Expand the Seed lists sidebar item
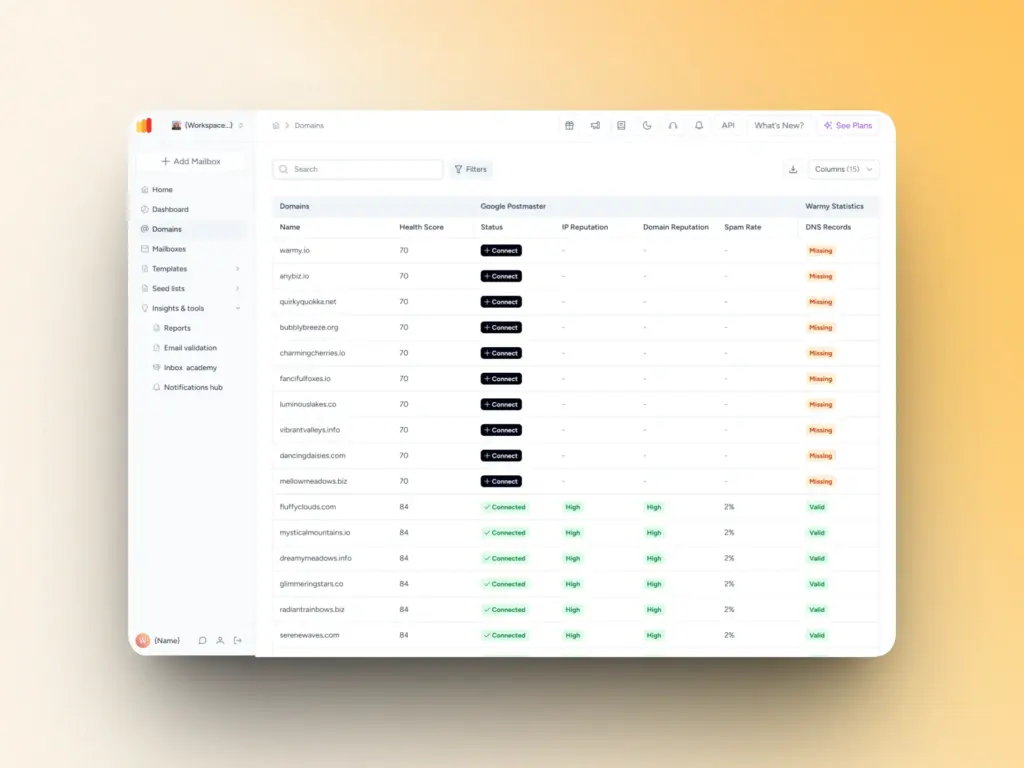 coord(167,288)
